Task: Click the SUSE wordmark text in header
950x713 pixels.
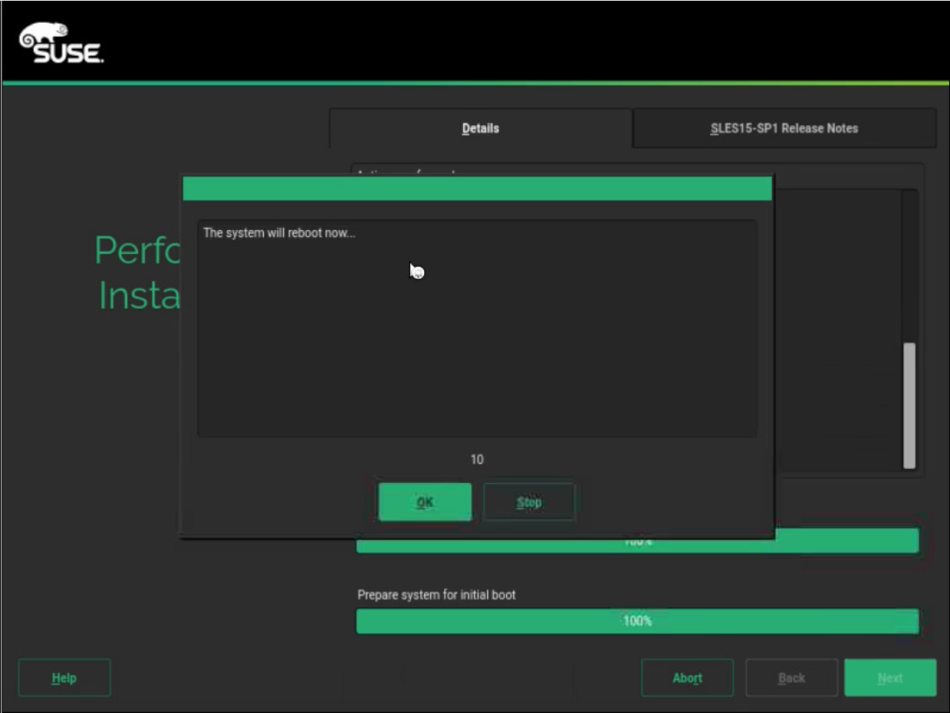Action: 68,53
